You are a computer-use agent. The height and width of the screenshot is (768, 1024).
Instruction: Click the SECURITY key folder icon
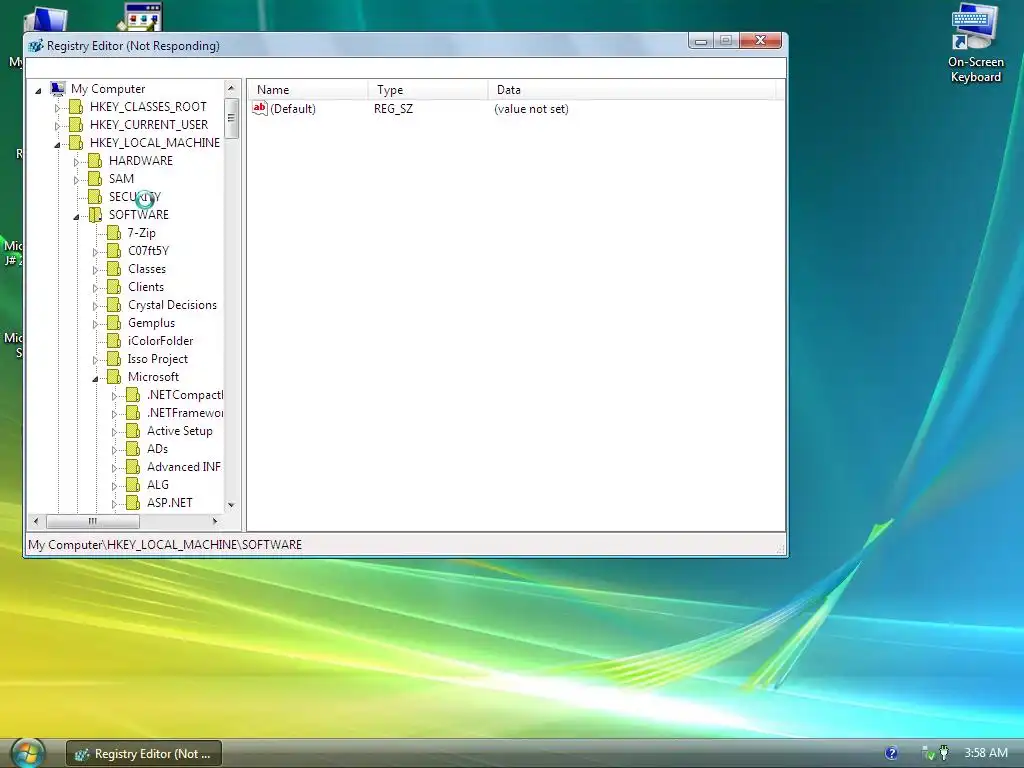tap(95, 197)
